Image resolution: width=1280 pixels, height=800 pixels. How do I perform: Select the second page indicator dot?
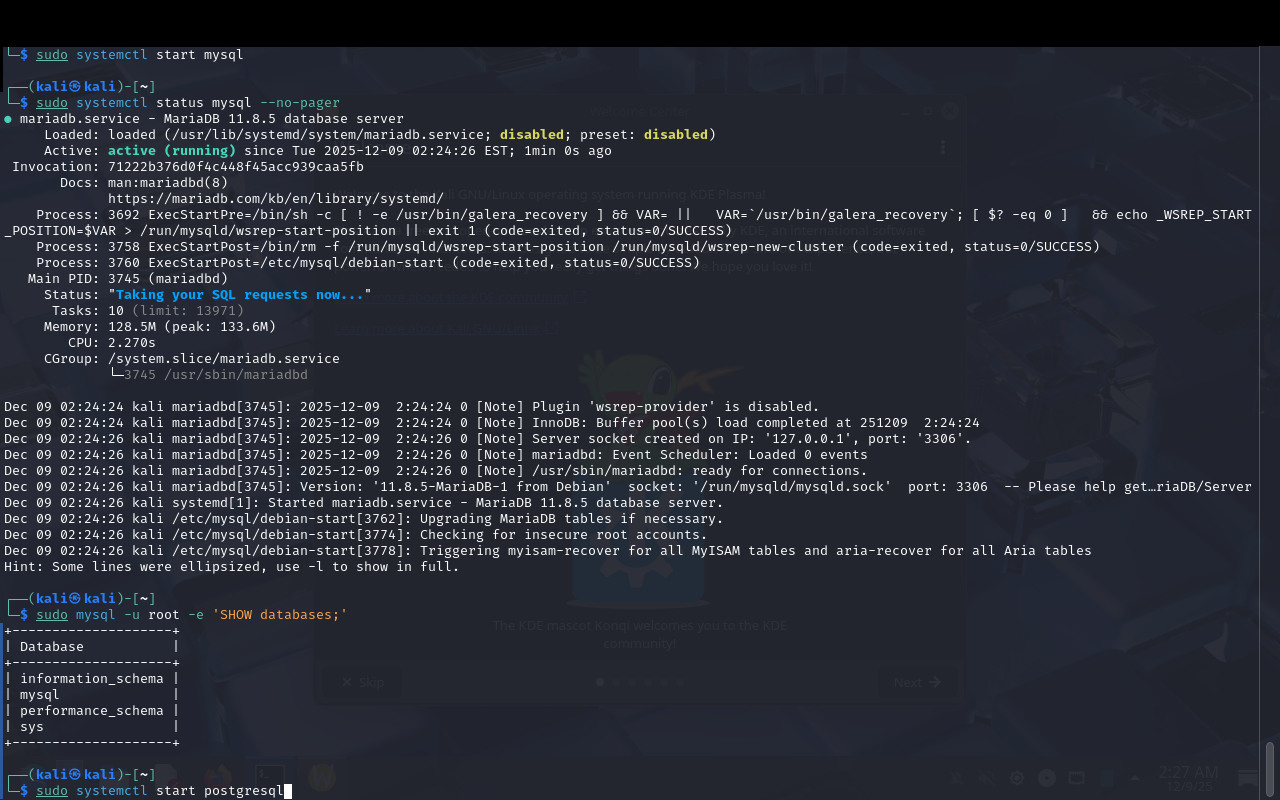tap(615, 682)
